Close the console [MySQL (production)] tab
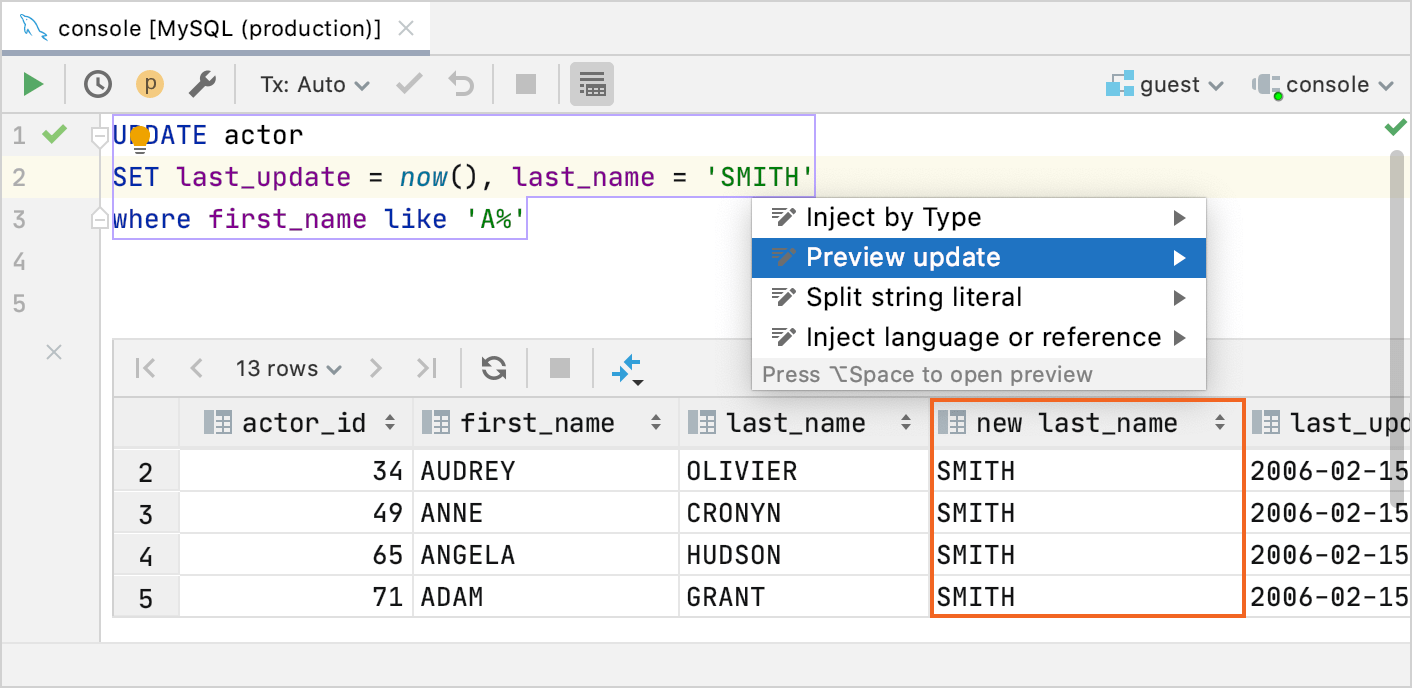Screen dimensions: 1412x688 [406, 28]
